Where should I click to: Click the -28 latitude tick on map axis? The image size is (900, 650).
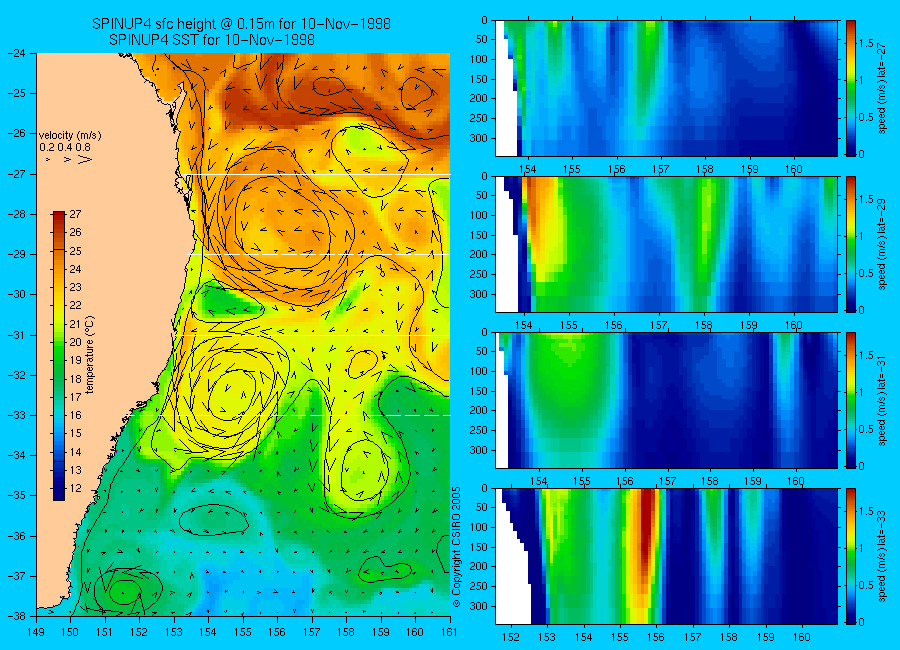click(16, 214)
